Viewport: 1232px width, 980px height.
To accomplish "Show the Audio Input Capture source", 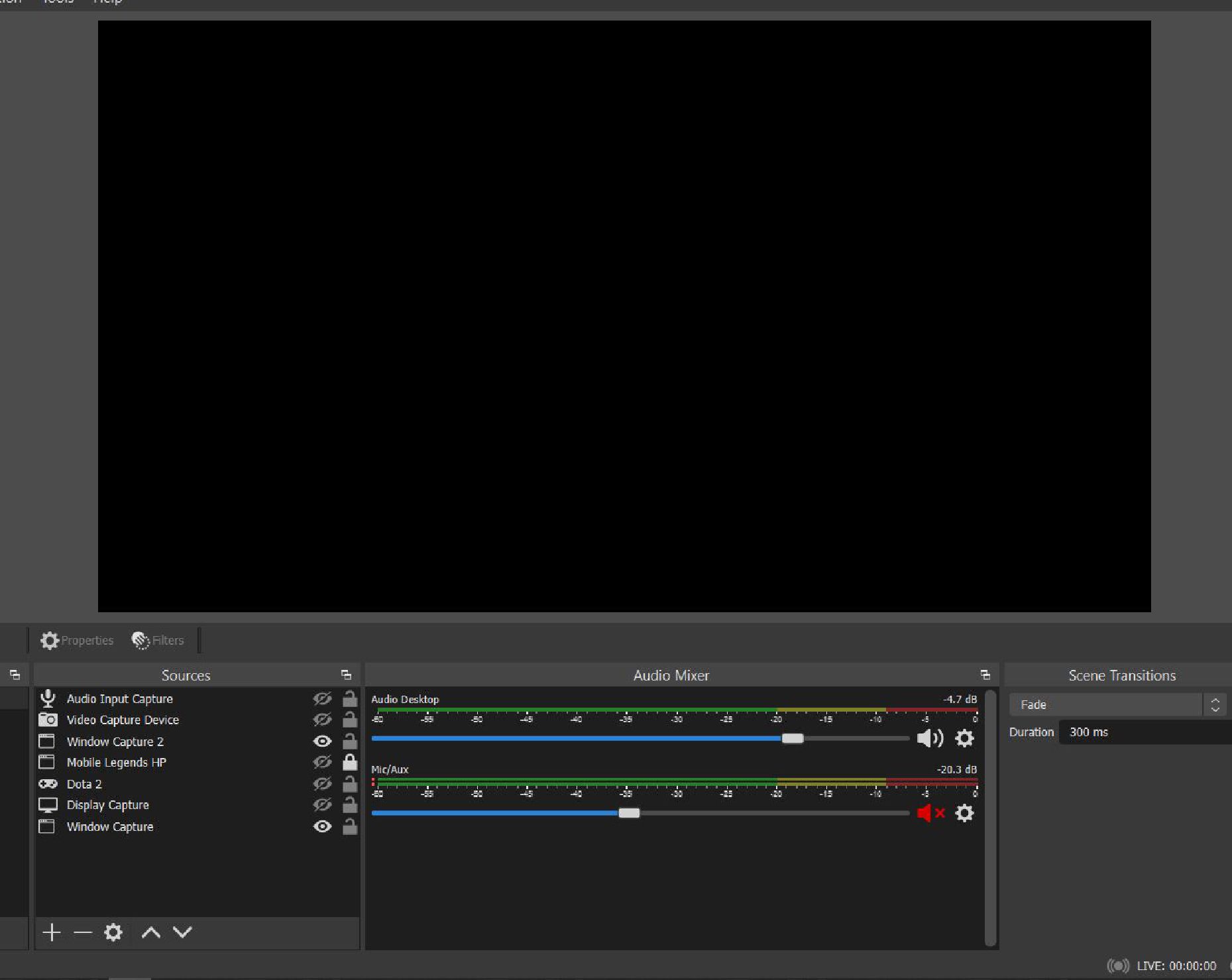I will pyautogui.click(x=323, y=698).
